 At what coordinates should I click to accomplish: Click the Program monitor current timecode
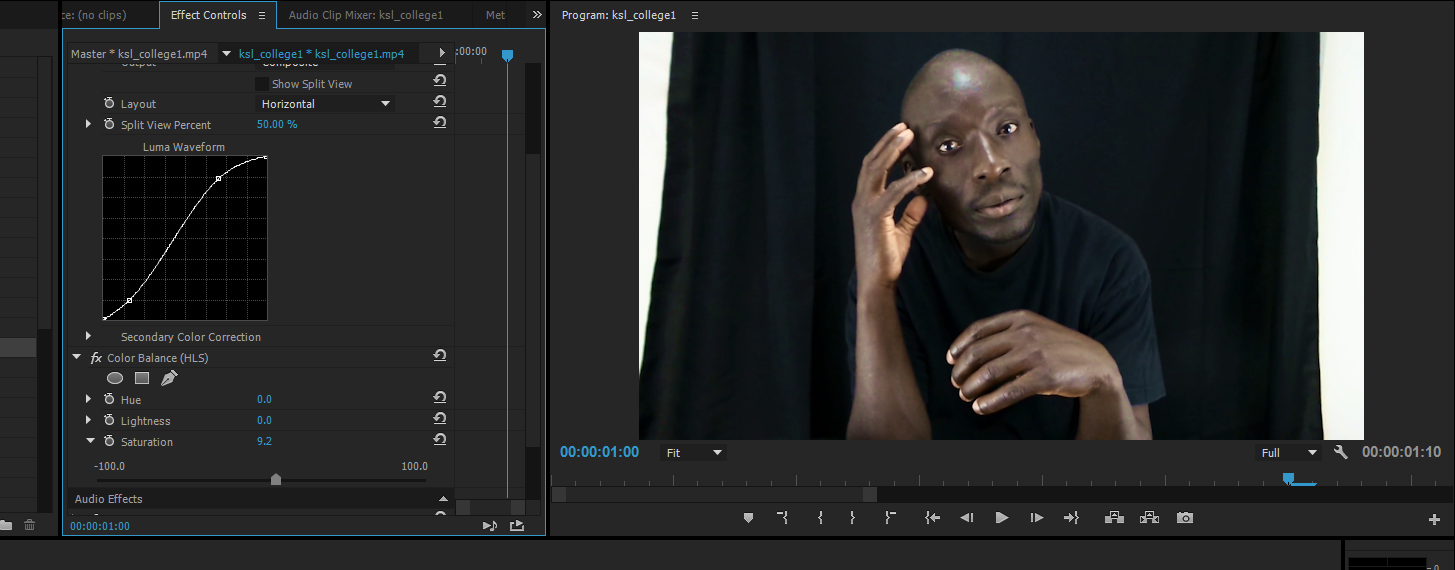click(599, 452)
